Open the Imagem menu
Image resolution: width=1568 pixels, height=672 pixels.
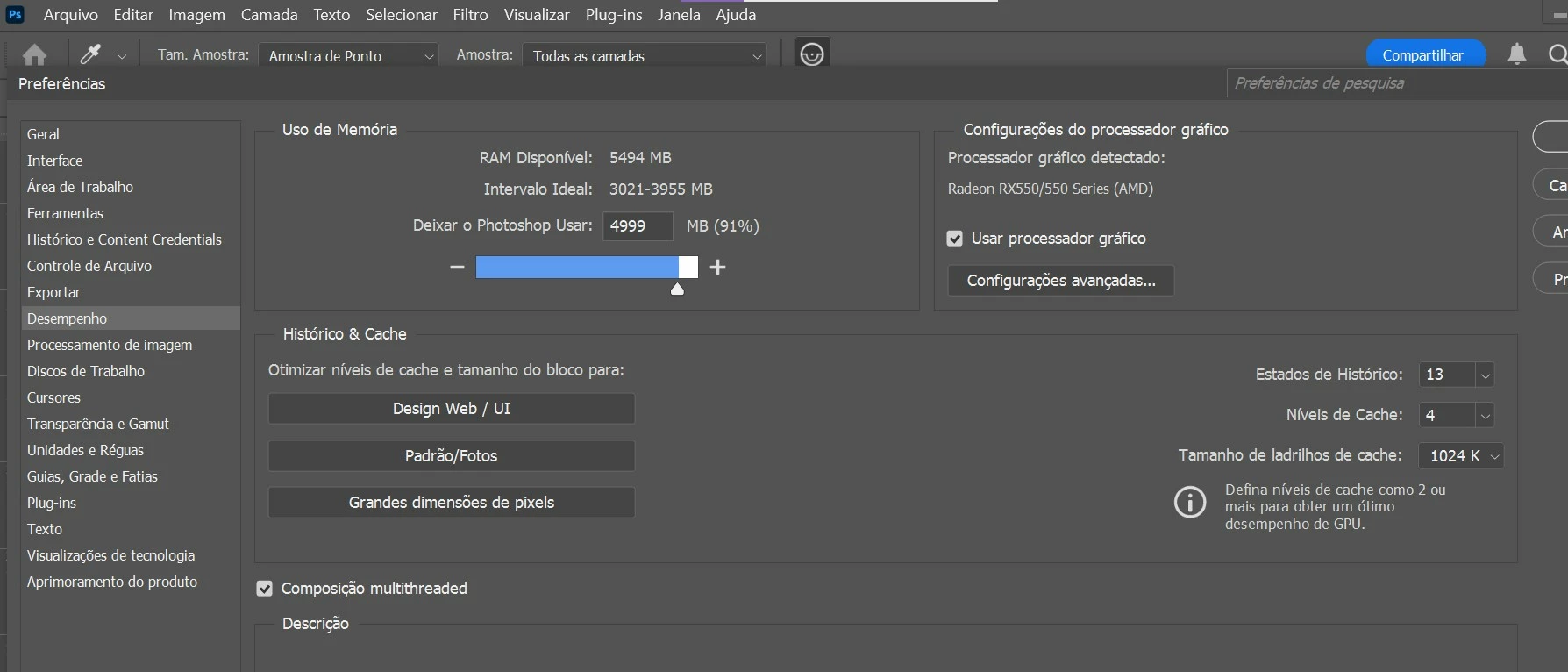pos(196,15)
